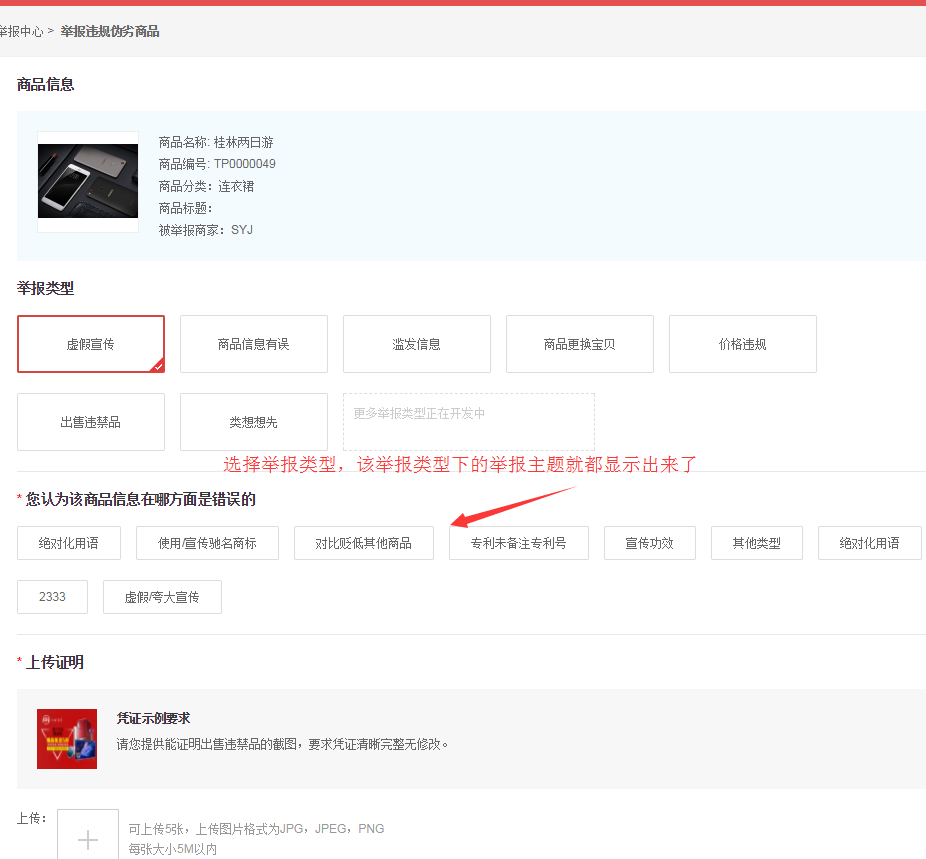Choose the 对比贬低其他商品 topic

[364, 543]
